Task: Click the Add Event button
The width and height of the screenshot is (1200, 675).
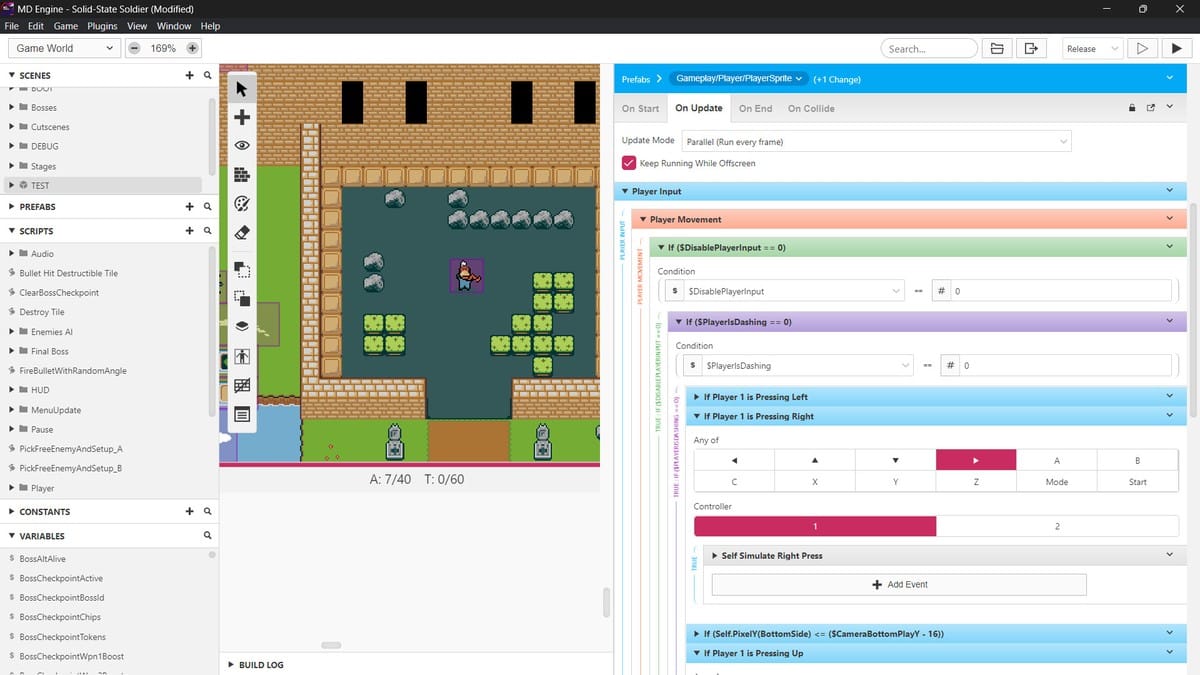Action: 899,584
